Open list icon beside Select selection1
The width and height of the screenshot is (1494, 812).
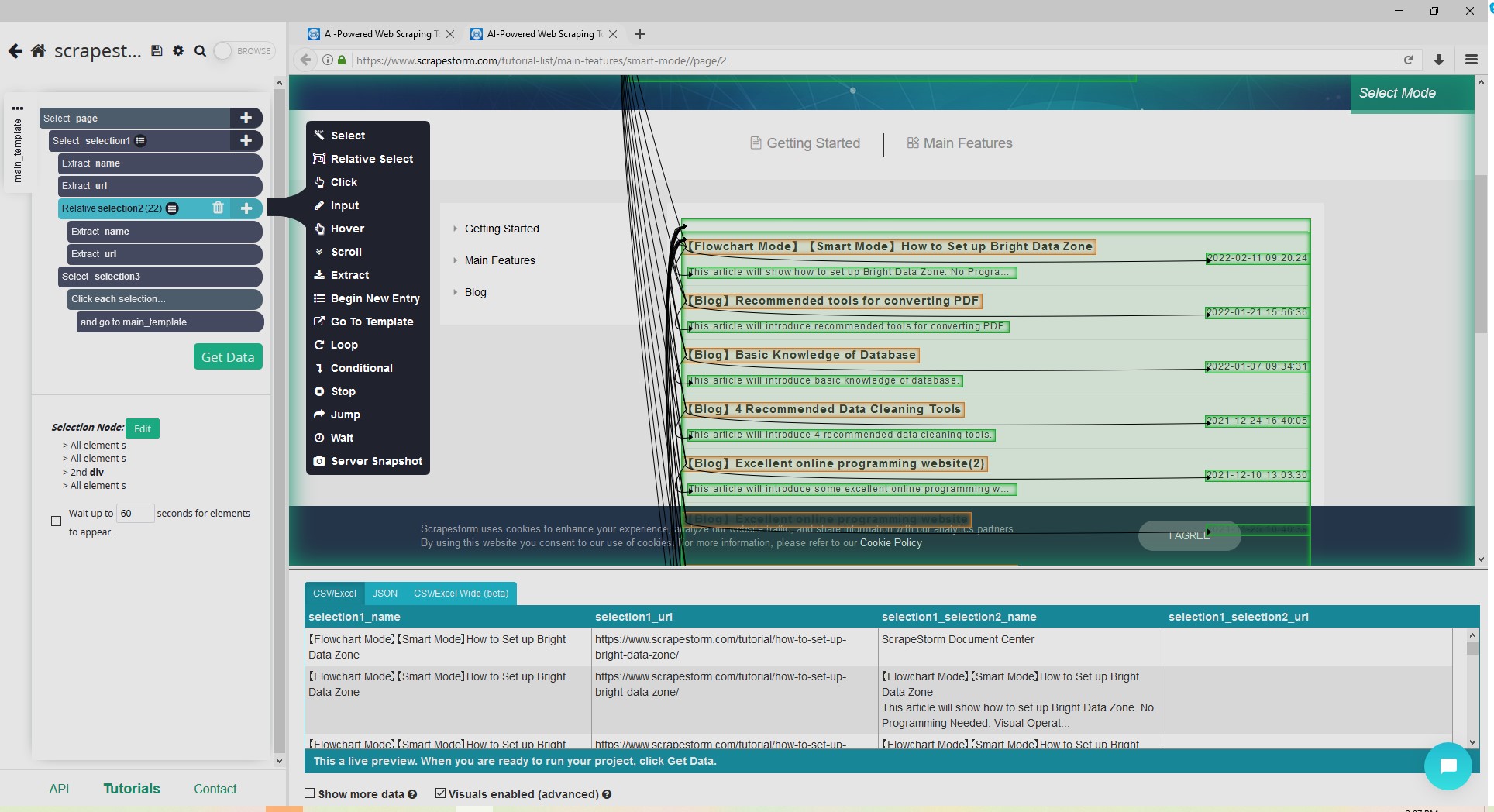(x=140, y=140)
